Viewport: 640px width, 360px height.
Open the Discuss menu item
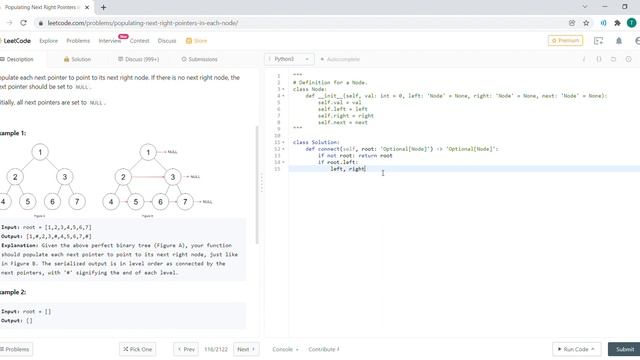point(167,41)
